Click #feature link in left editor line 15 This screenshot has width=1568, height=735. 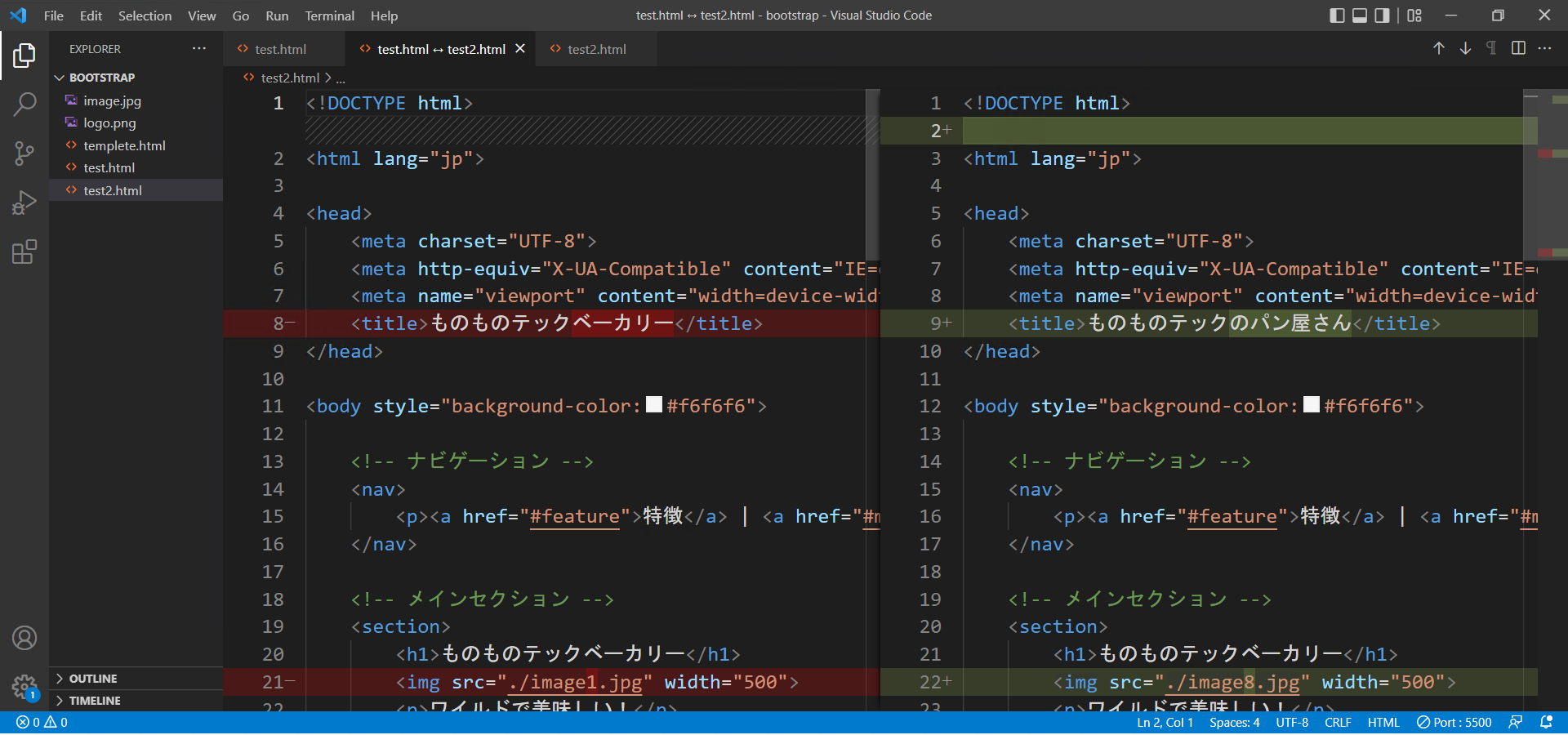tap(575, 516)
